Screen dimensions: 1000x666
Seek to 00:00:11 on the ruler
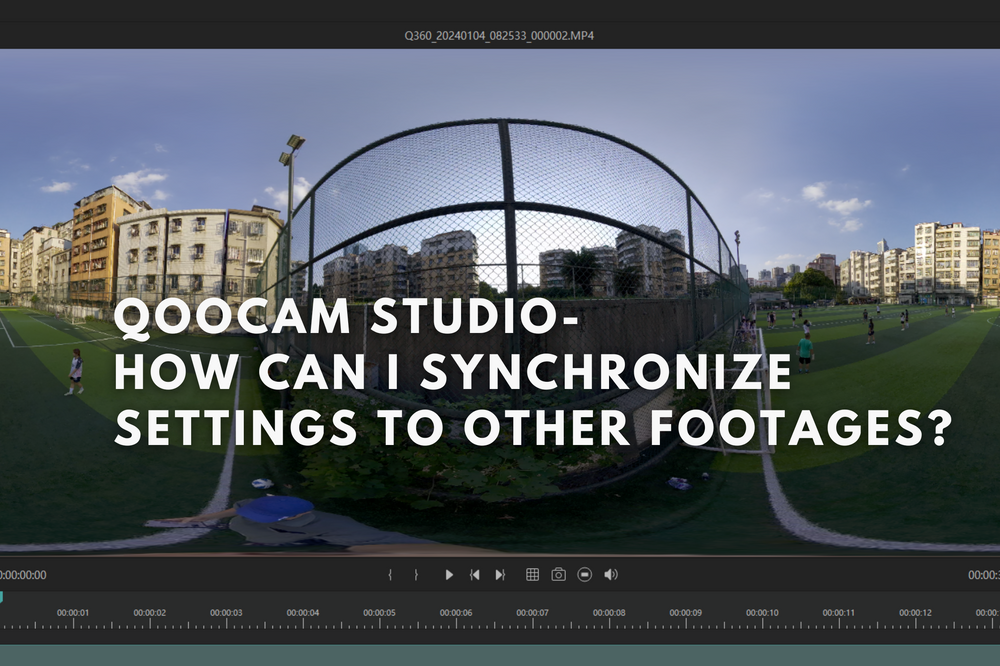[x=839, y=612]
